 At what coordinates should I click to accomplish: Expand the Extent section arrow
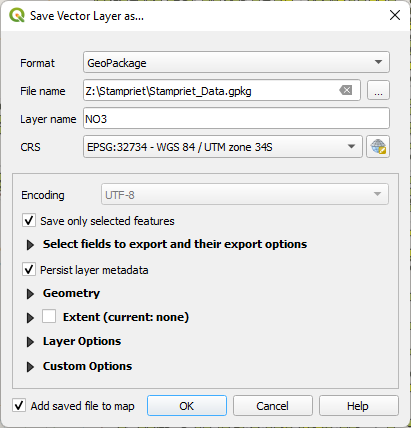(30, 318)
